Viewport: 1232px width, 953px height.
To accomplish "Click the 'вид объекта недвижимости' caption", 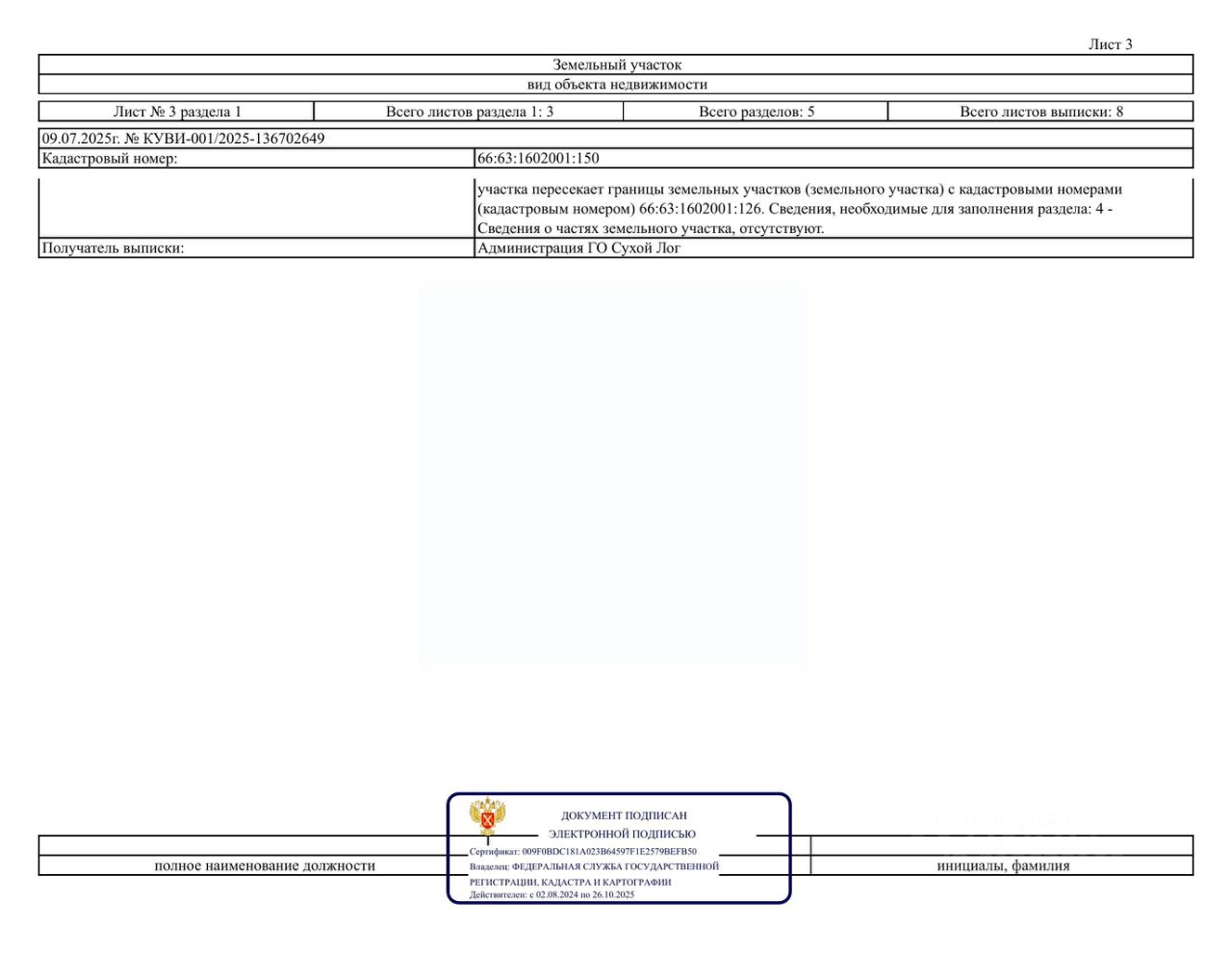I will click(617, 85).
